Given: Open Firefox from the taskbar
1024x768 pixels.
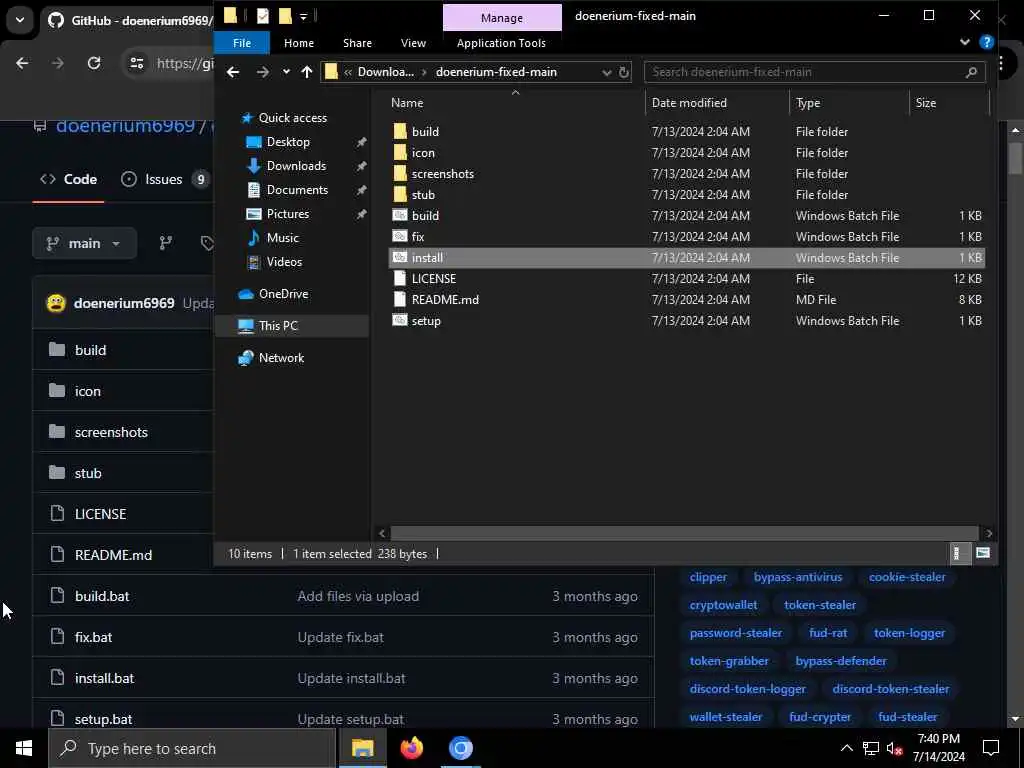Looking at the screenshot, I should [x=411, y=748].
